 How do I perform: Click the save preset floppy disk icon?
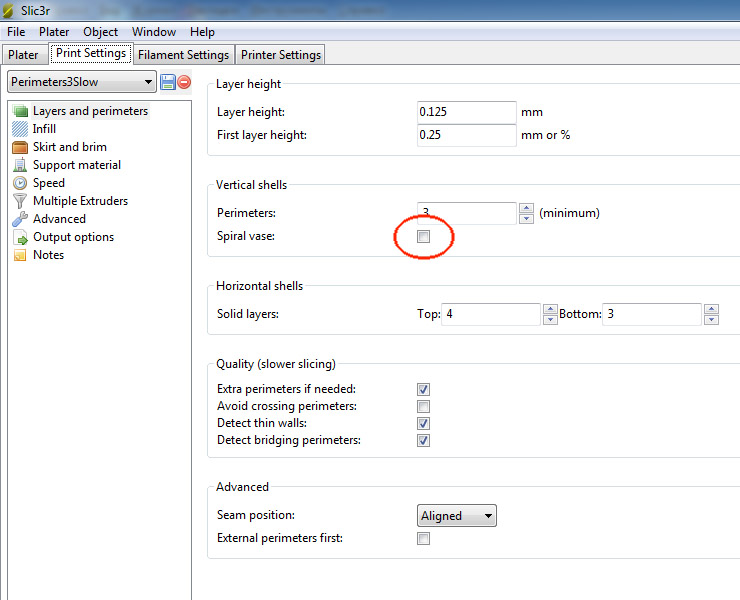point(168,82)
